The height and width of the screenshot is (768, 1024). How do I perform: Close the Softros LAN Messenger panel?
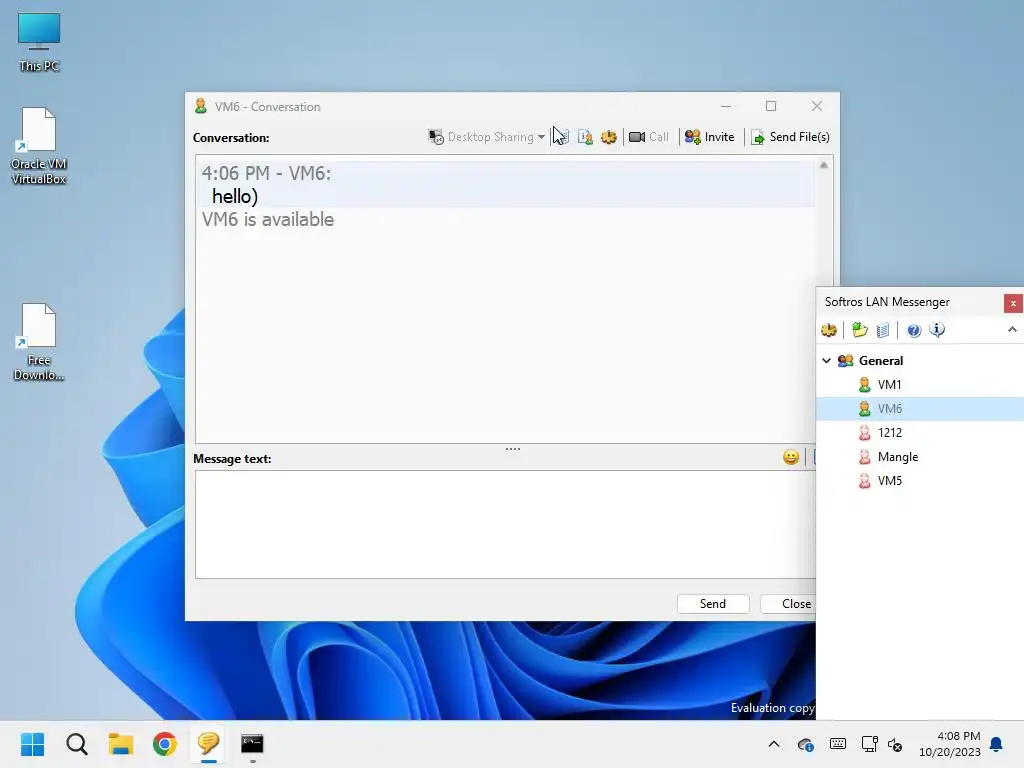(x=1013, y=303)
